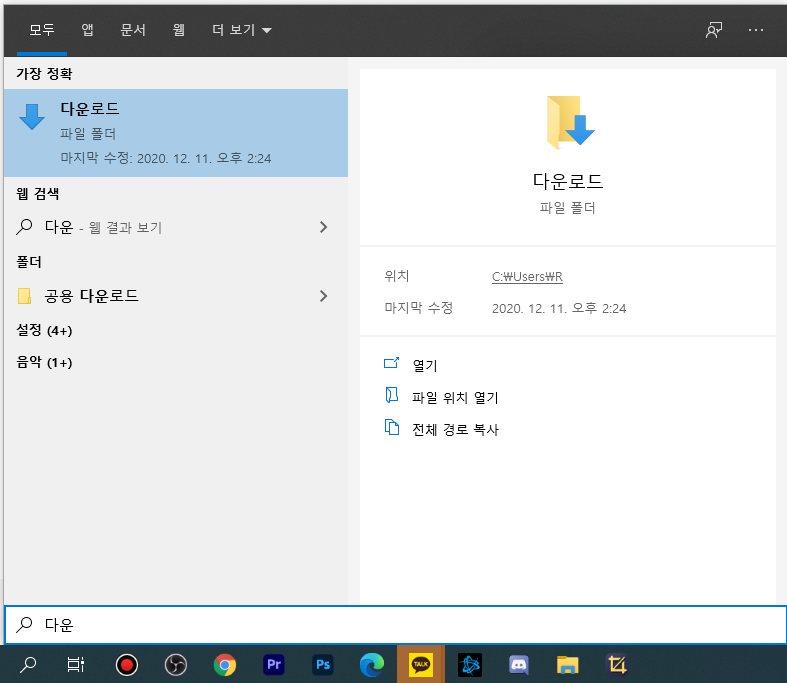Click the large 다운로드 folder preview icon
787x683 pixels.
point(570,122)
